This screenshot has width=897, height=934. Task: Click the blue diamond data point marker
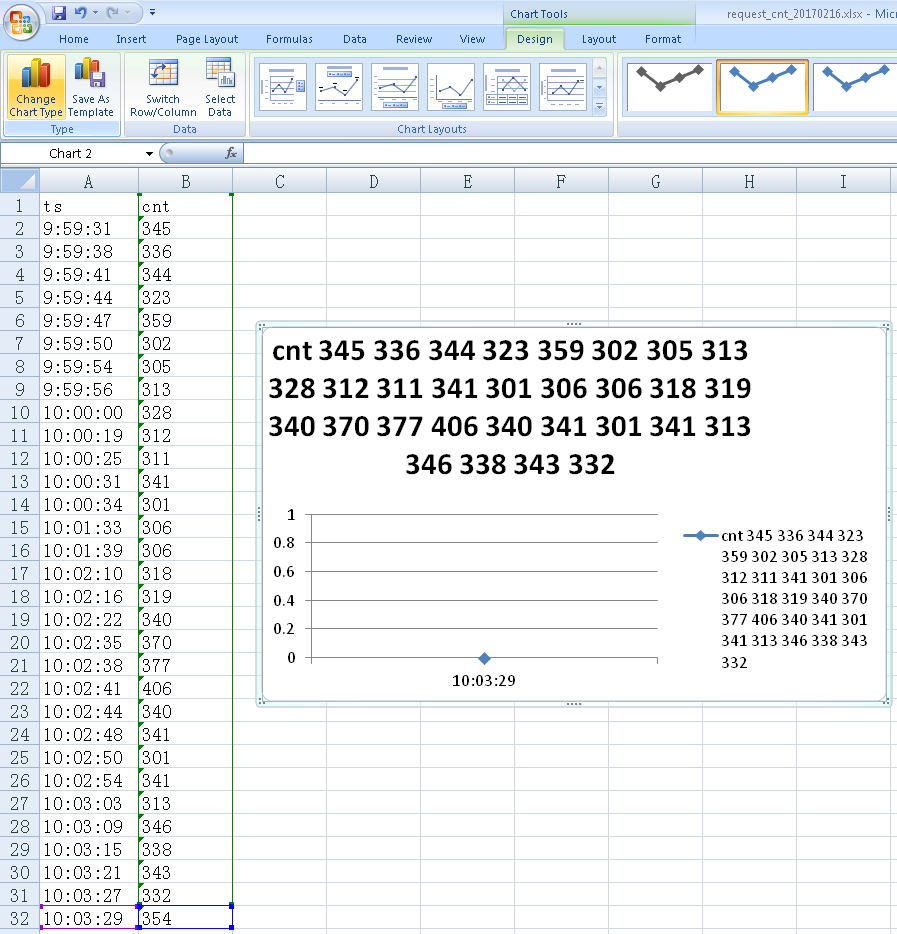(x=484, y=658)
